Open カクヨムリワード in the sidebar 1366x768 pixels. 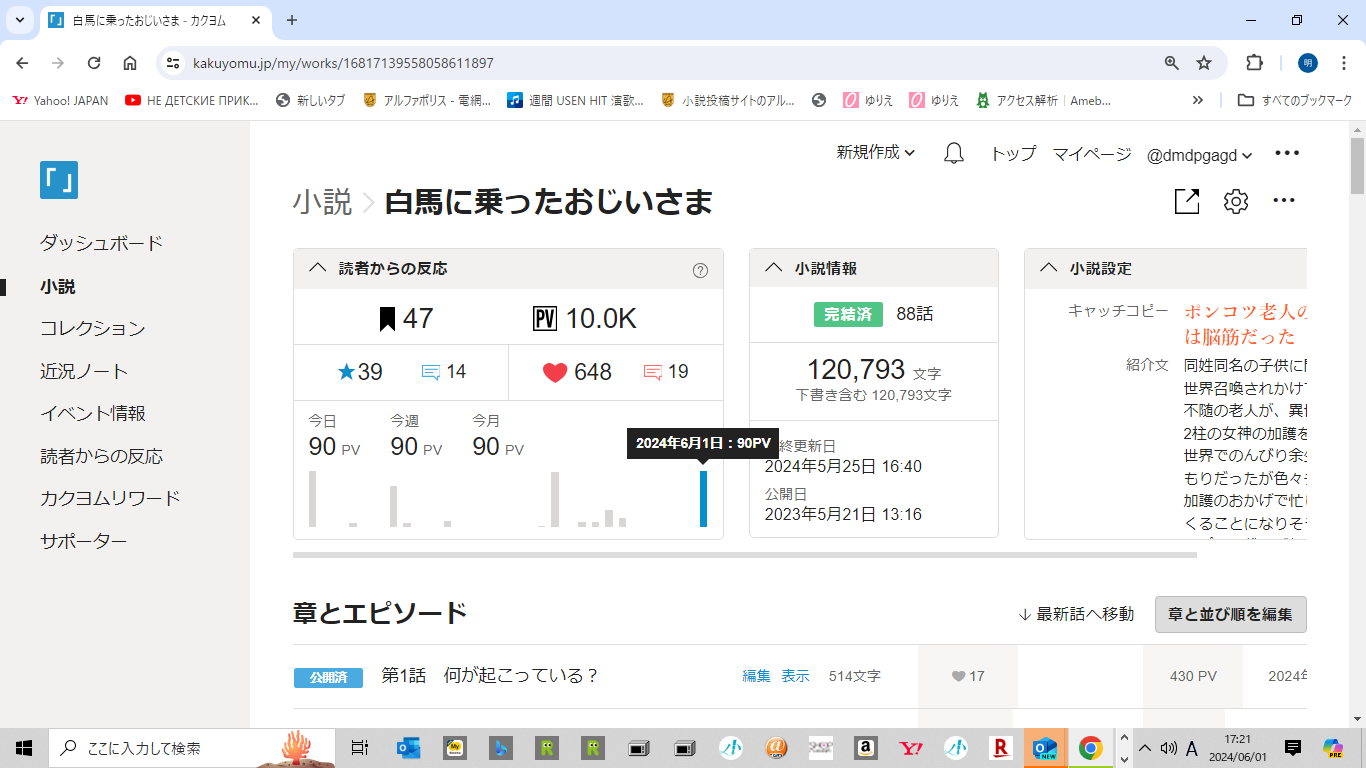(x=110, y=498)
